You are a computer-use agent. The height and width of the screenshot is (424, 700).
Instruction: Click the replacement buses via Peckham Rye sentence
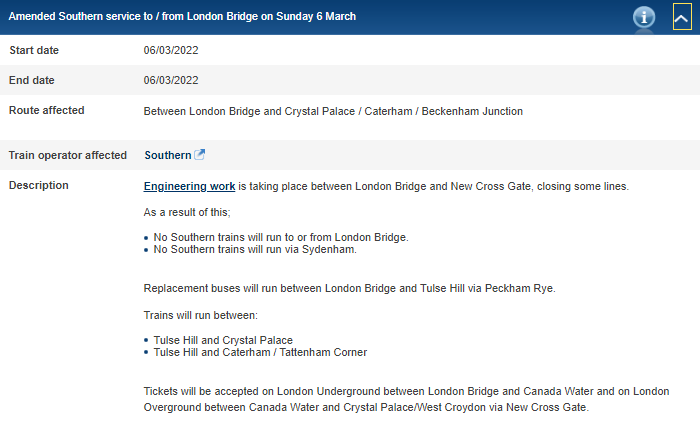point(349,288)
